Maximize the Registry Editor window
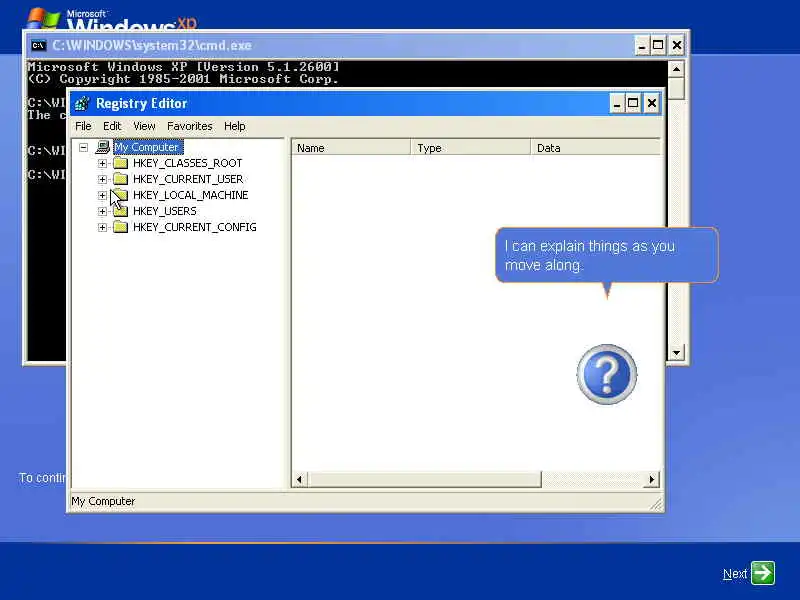The width and height of the screenshot is (800, 600). (633, 104)
